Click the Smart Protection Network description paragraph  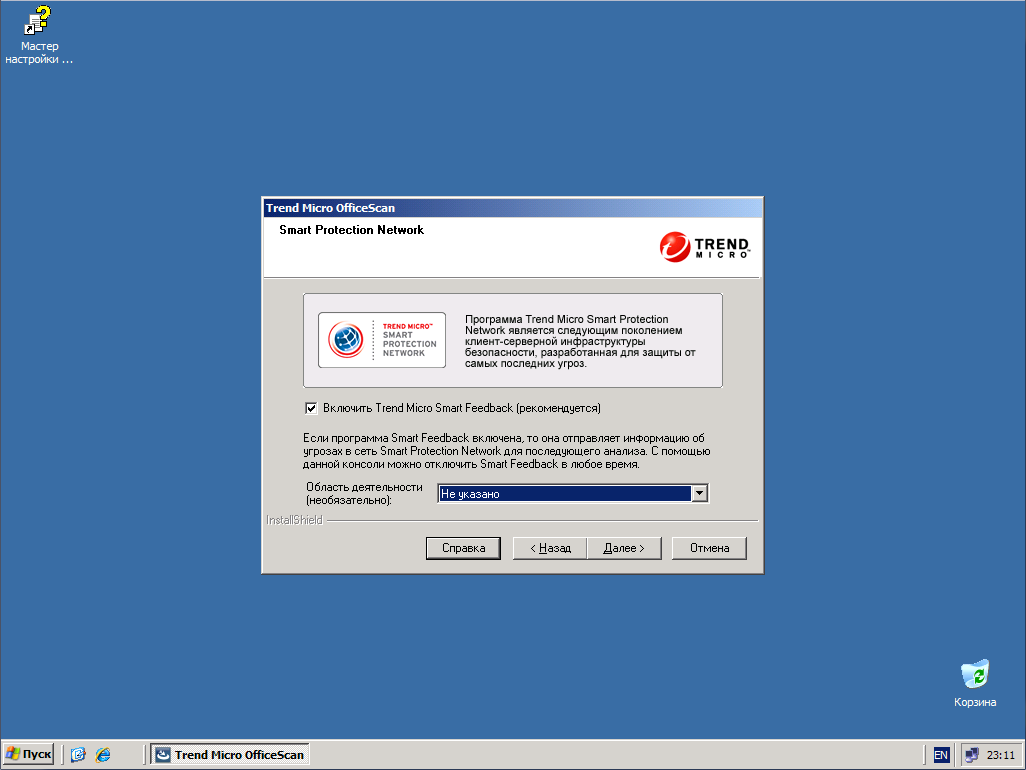pos(580,341)
